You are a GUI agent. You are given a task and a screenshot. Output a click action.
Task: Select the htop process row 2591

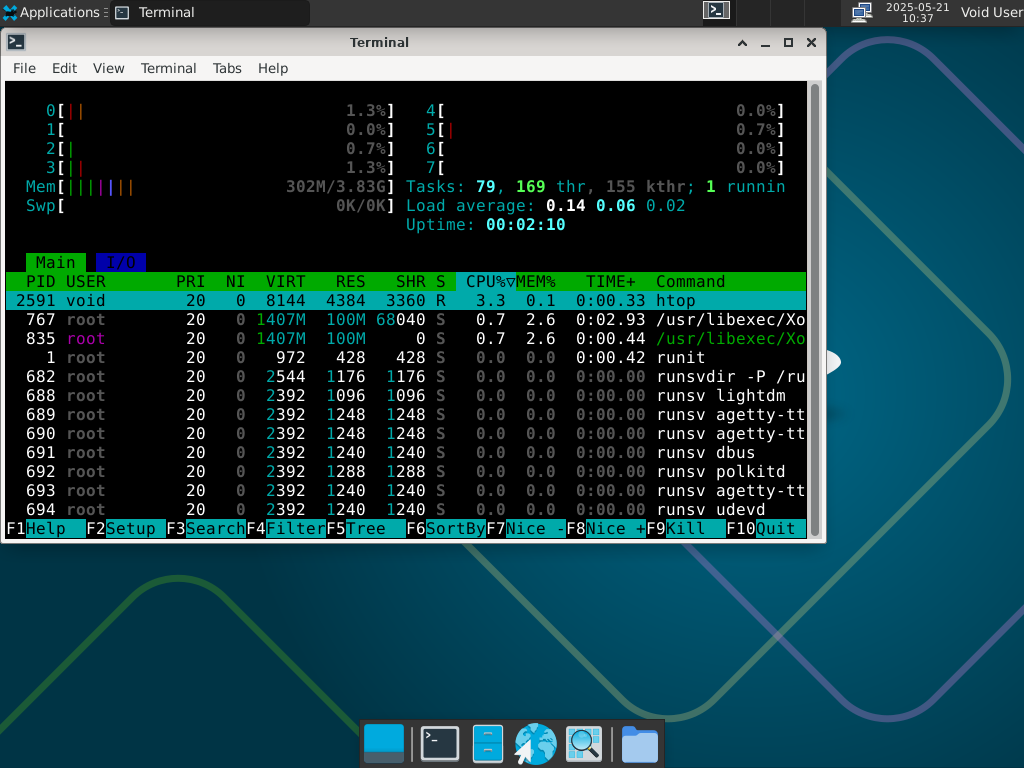tap(406, 300)
